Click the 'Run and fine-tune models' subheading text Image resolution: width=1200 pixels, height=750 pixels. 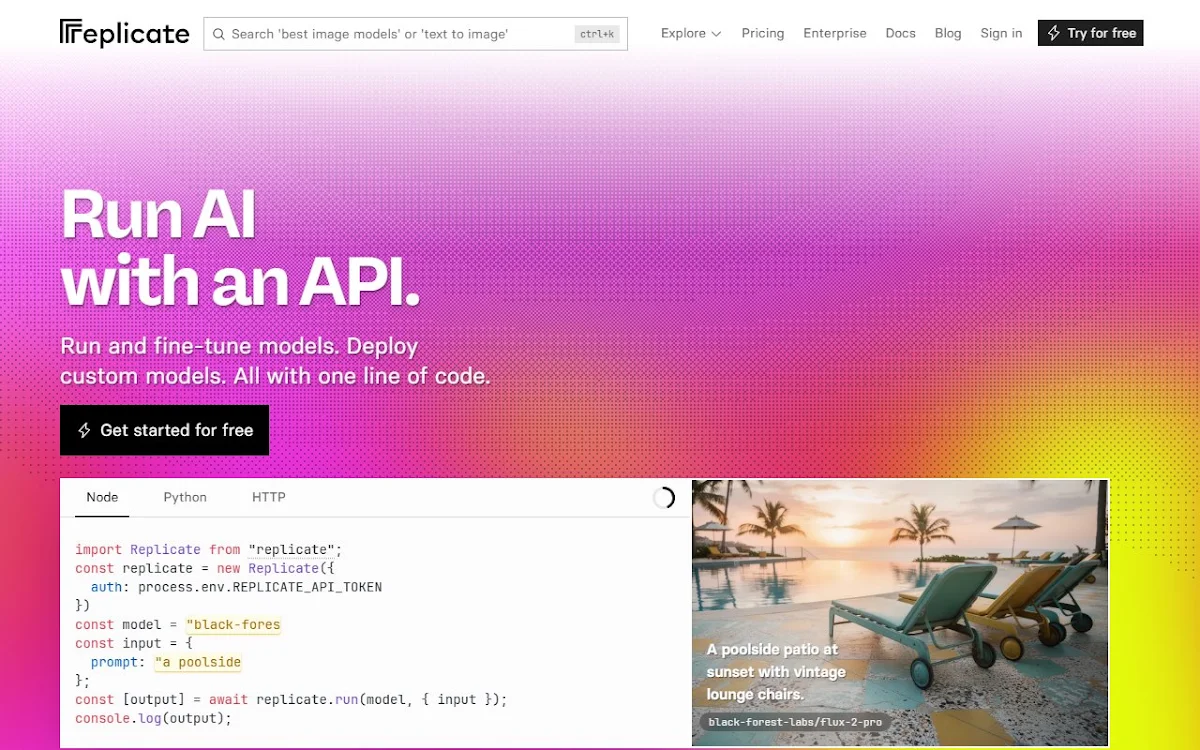275,362
